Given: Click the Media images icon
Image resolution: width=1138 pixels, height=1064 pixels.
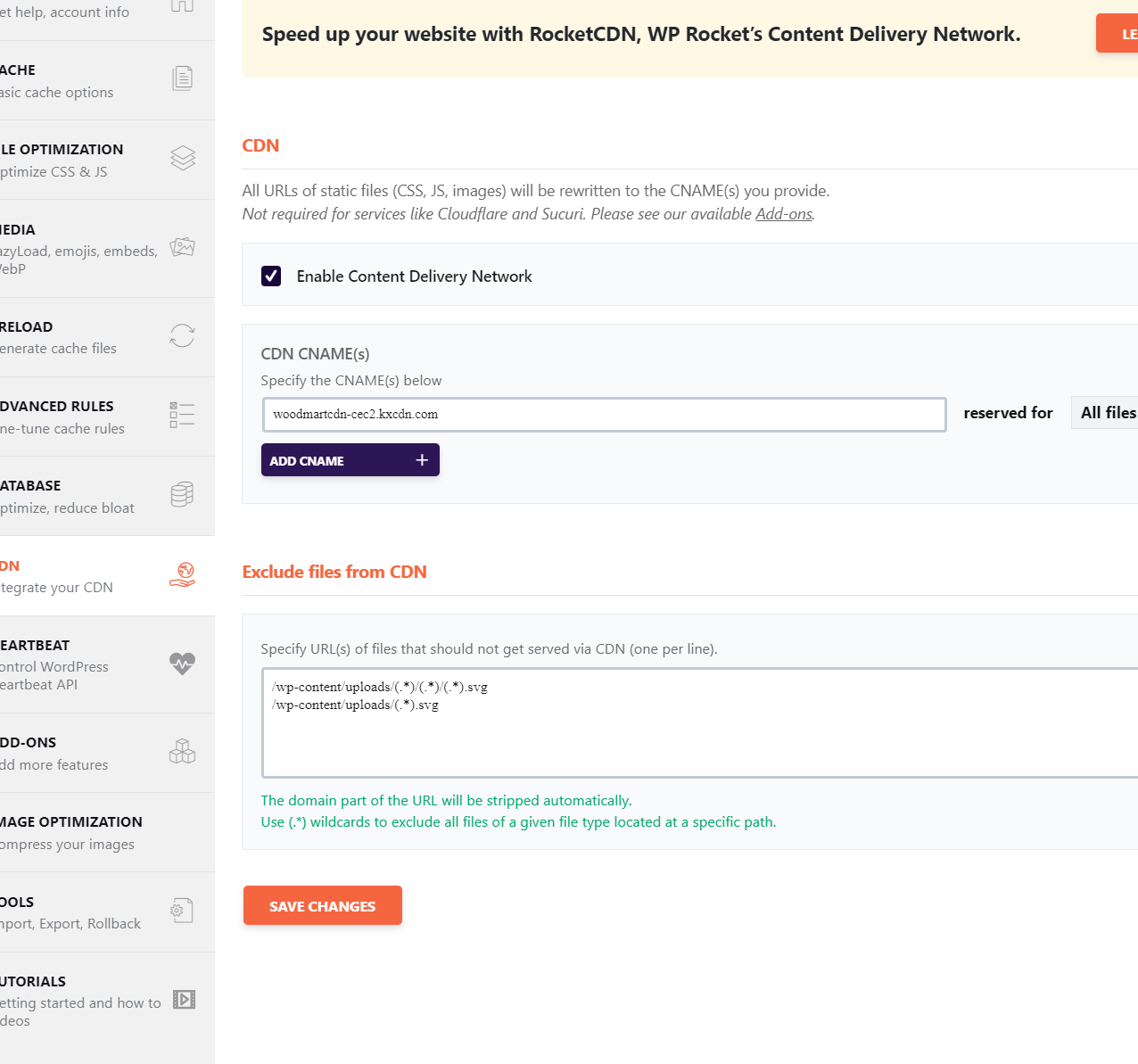Looking at the screenshot, I should tap(182, 247).
